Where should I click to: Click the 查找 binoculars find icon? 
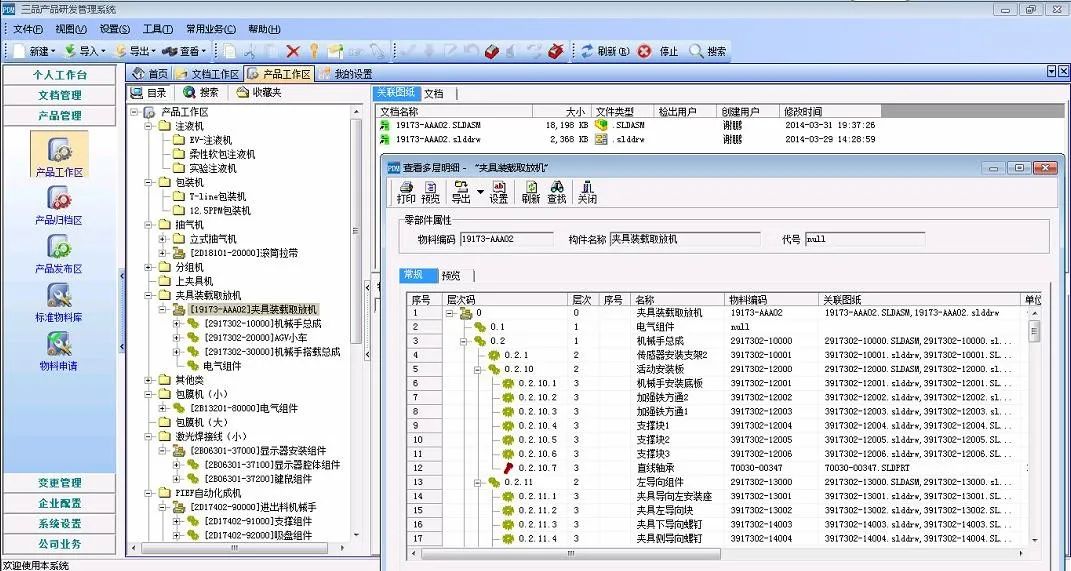tap(557, 191)
